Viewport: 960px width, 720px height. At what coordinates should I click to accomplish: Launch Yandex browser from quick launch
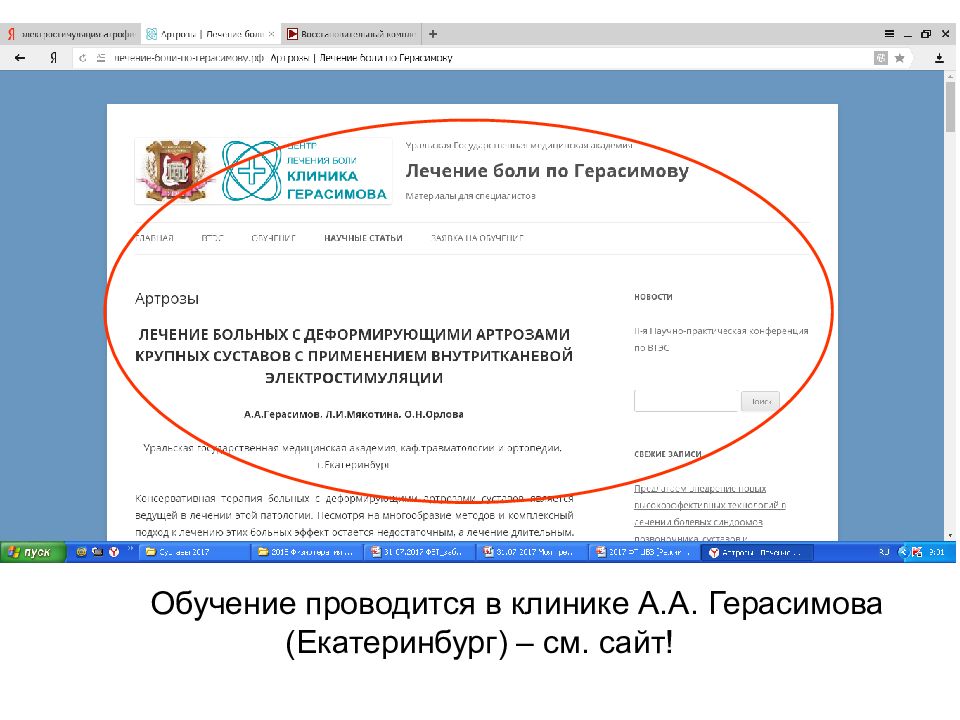114,552
